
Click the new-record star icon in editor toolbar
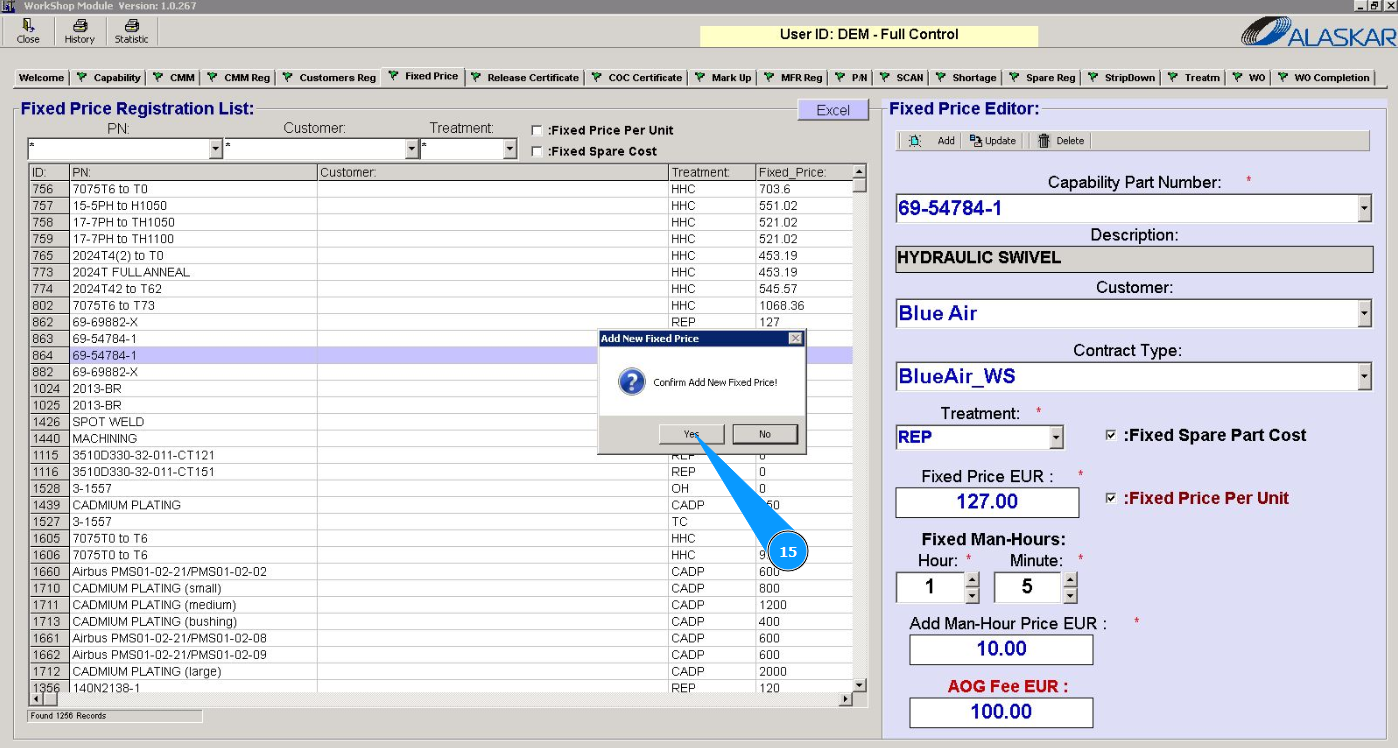914,141
